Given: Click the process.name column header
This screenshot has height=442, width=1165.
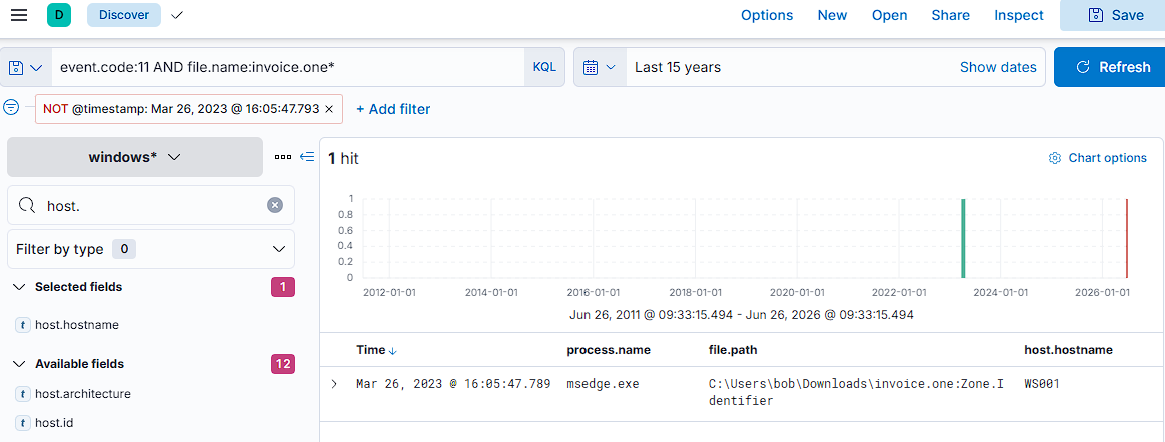Looking at the screenshot, I should [x=609, y=349].
